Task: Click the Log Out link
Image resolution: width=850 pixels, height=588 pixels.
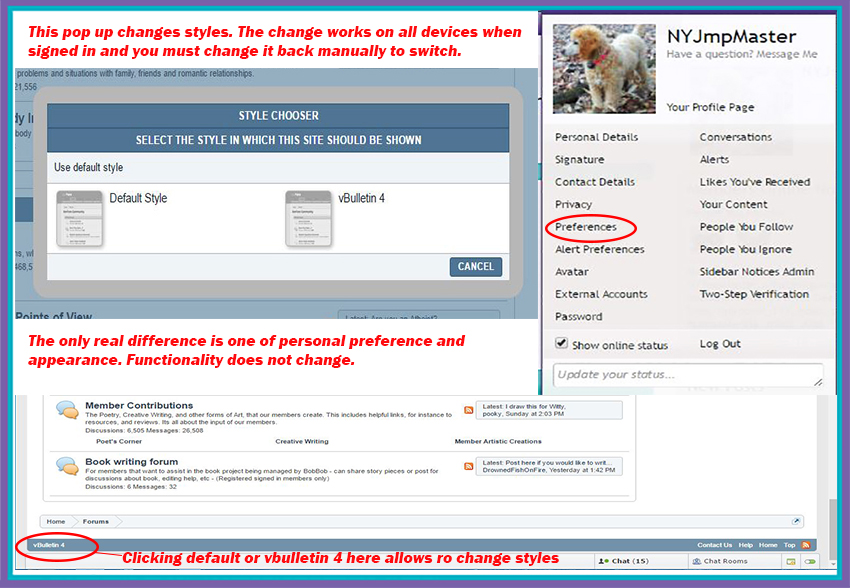Action: point(720,344)
